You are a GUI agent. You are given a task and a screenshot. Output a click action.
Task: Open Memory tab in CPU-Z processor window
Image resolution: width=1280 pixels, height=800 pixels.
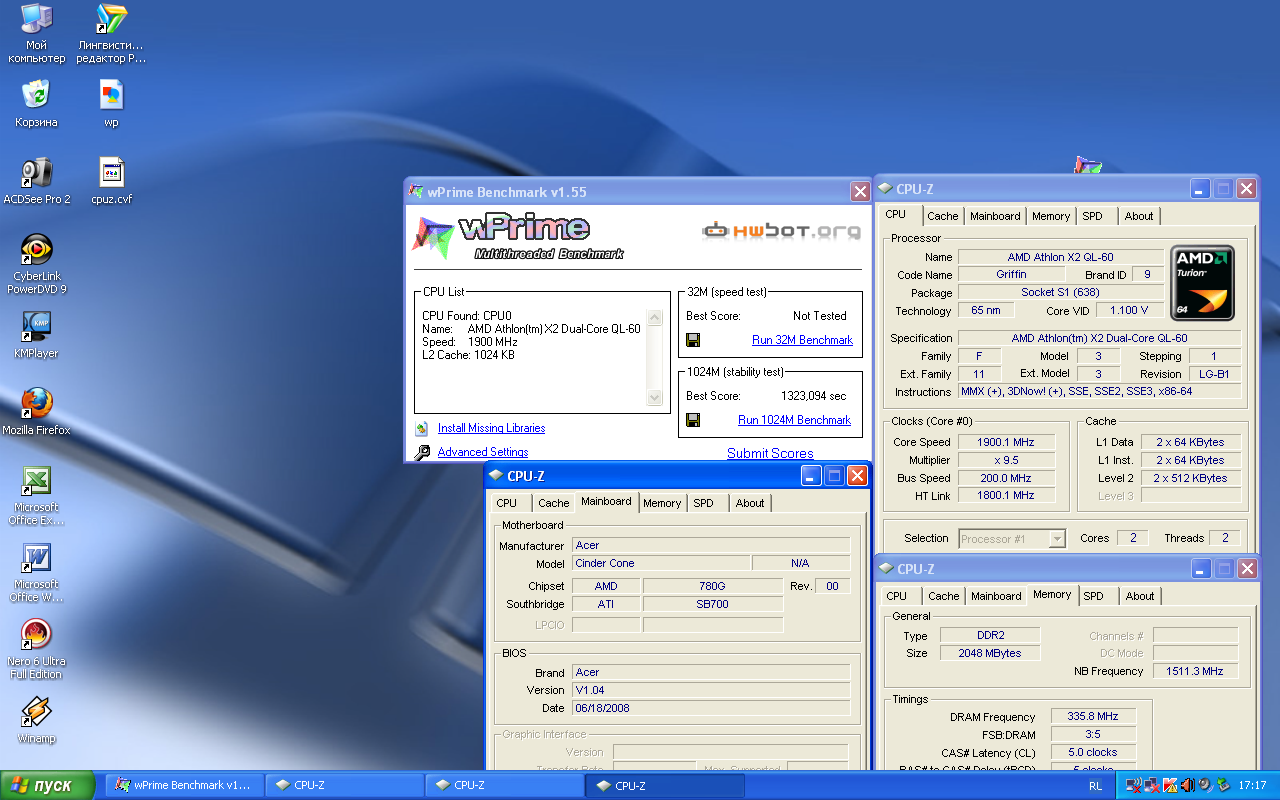pyautogui.click(x=1051, y=216)
